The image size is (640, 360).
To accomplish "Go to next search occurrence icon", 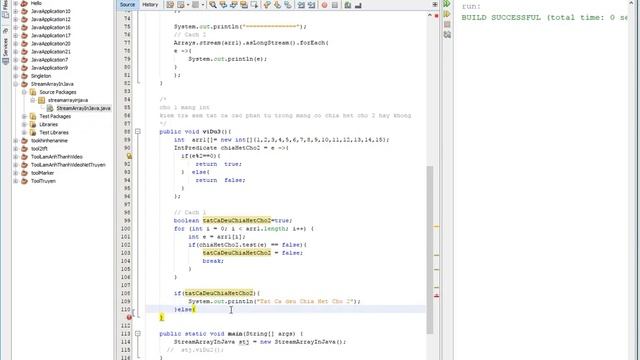I will click(233, 5).
